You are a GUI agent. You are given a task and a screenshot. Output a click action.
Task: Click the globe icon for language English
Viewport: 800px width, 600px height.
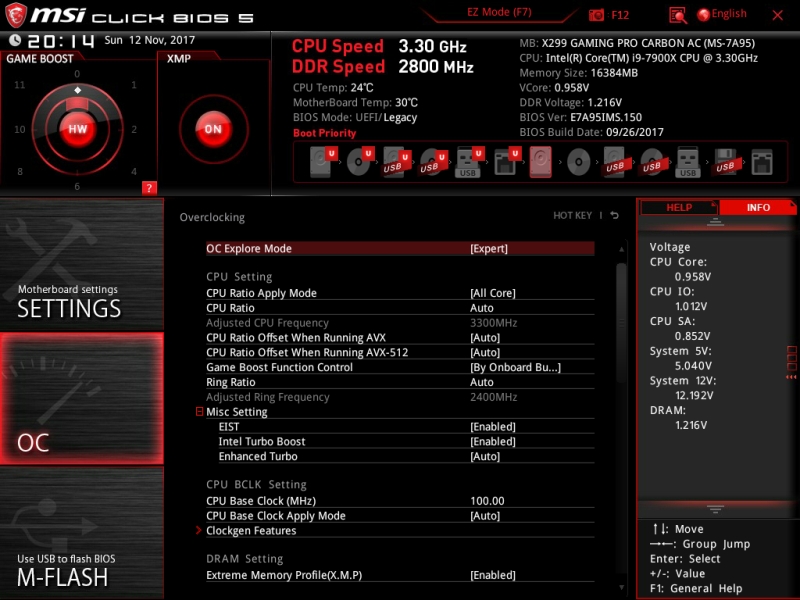coord(703,15)
